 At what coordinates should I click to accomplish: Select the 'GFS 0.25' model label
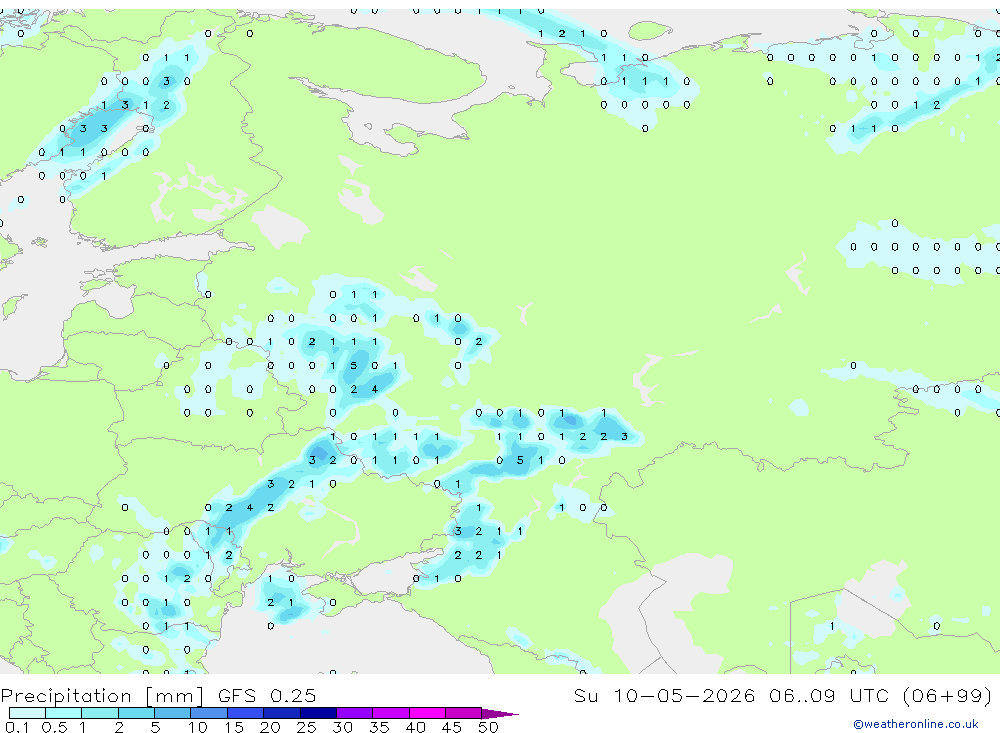pos(267,695)
